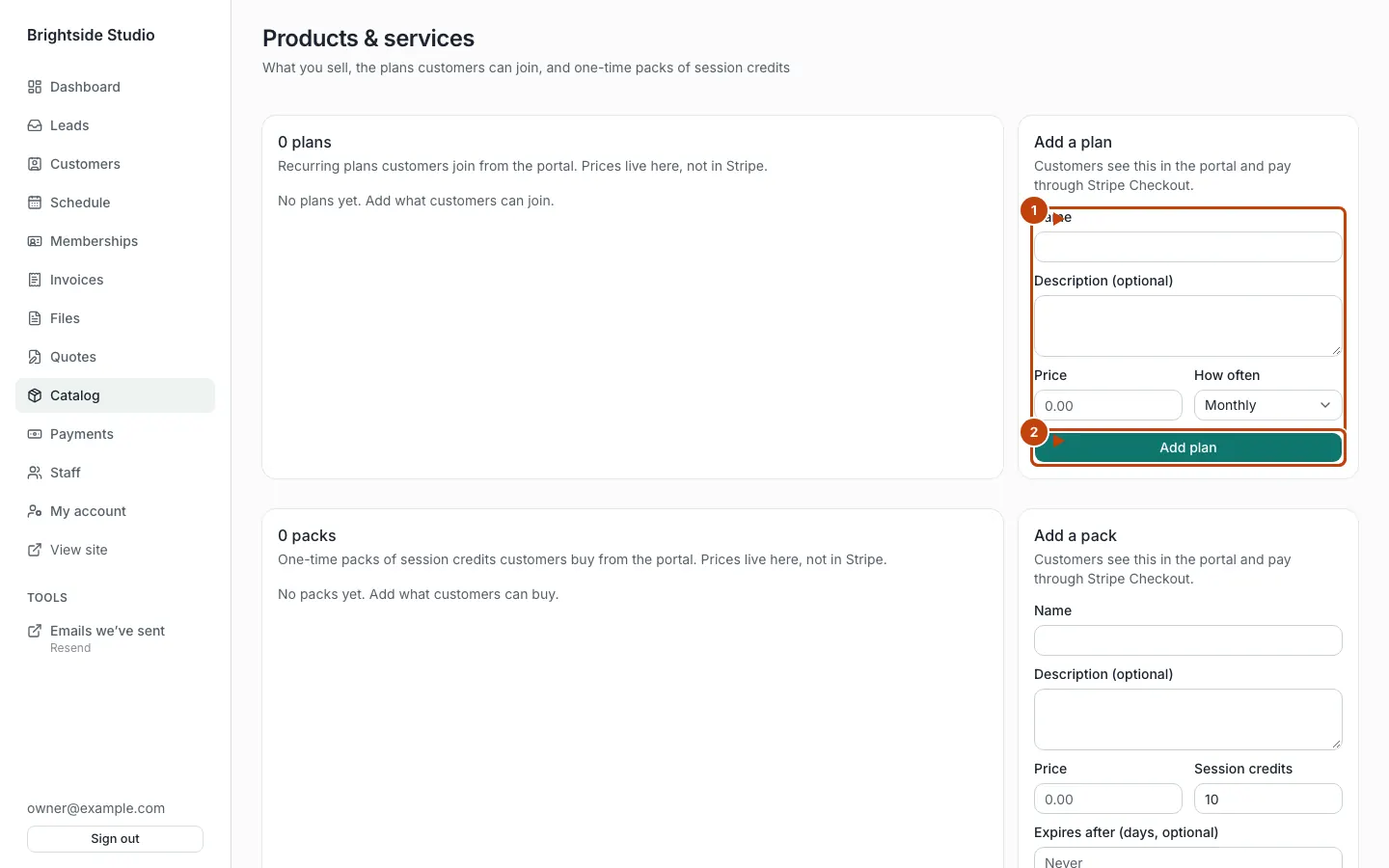Open the View site link
The height and width of the screenshot is (868, 1389).
click(116, 550)
